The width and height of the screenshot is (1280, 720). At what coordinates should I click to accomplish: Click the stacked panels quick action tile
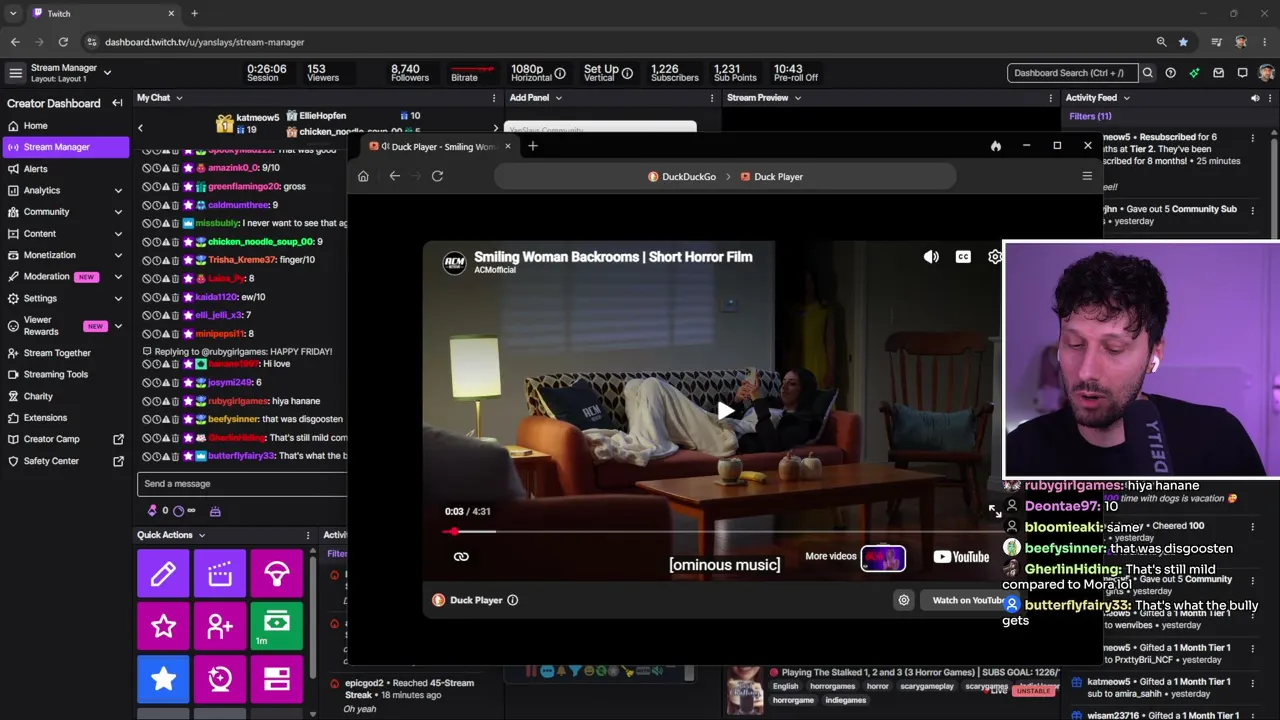(x=277, y=680)
